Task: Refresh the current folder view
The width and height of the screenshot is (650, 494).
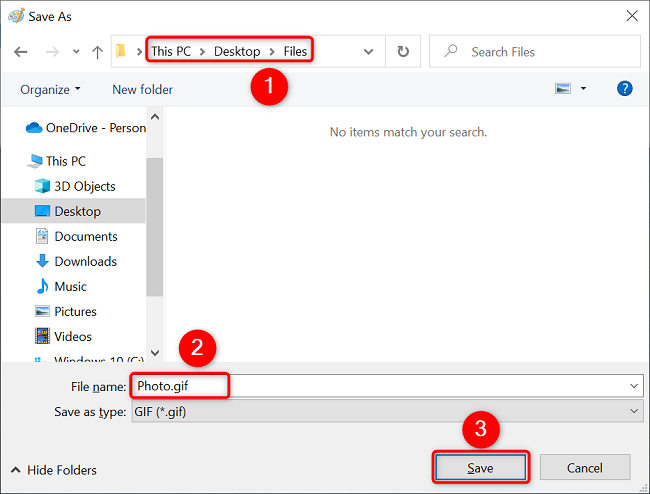Action: pos(403,51)
